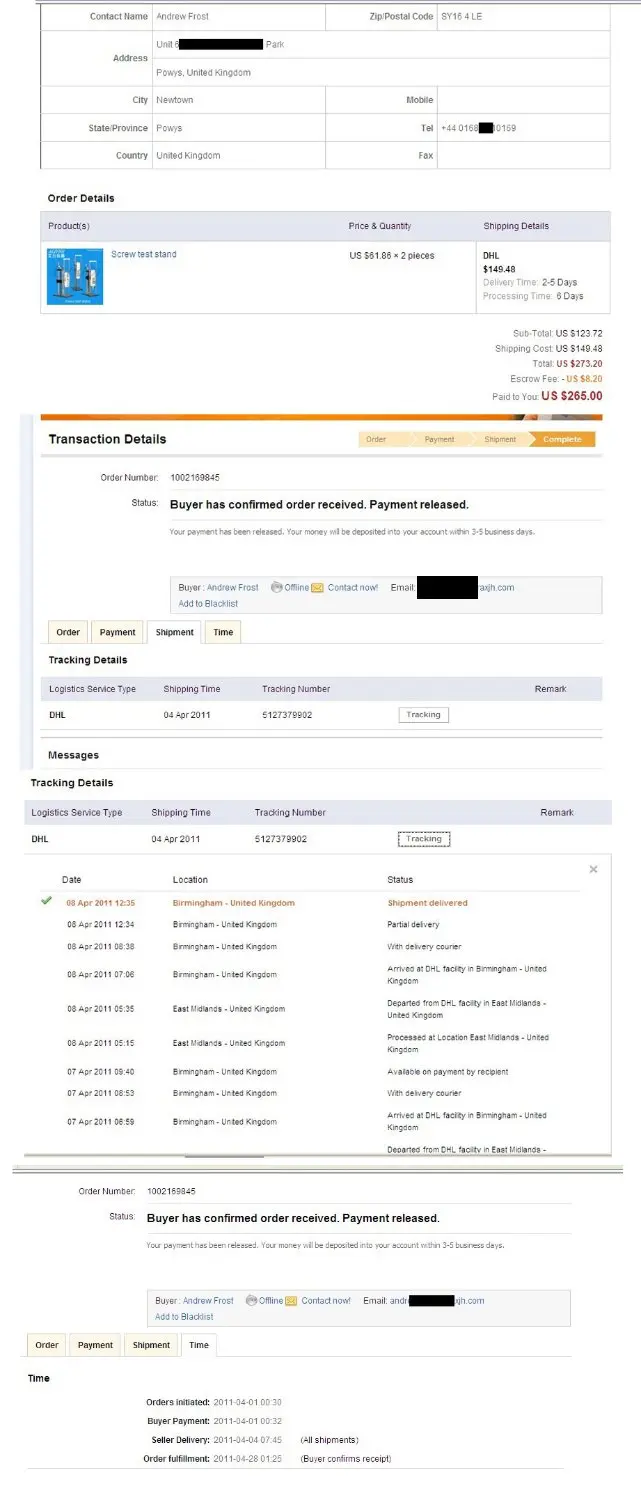Click the tracking row dated 08 Apr 2011 07:06
The height and width of the screenshot is (1500, 641).
(310, 975)
